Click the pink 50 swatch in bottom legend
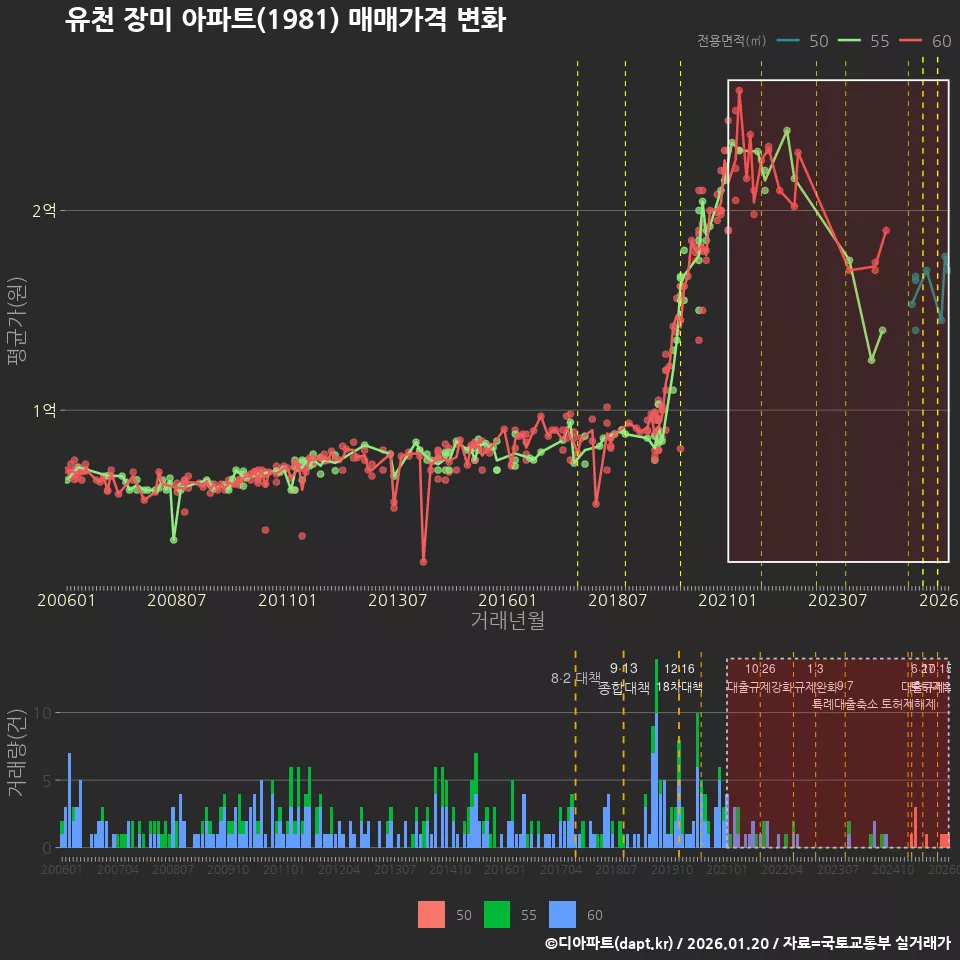960x960 pixels. click(431, 915)
